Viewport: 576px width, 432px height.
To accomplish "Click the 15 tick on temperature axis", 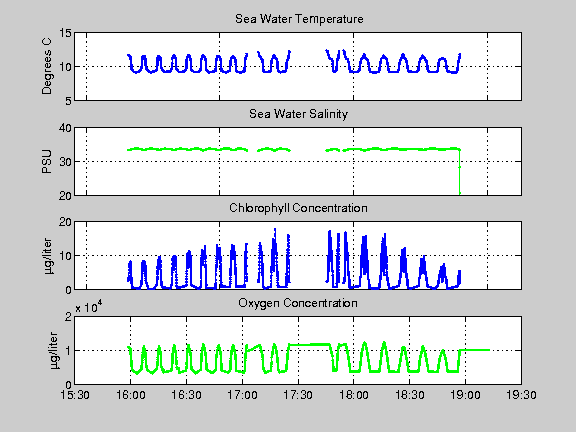I will (65, 33).
